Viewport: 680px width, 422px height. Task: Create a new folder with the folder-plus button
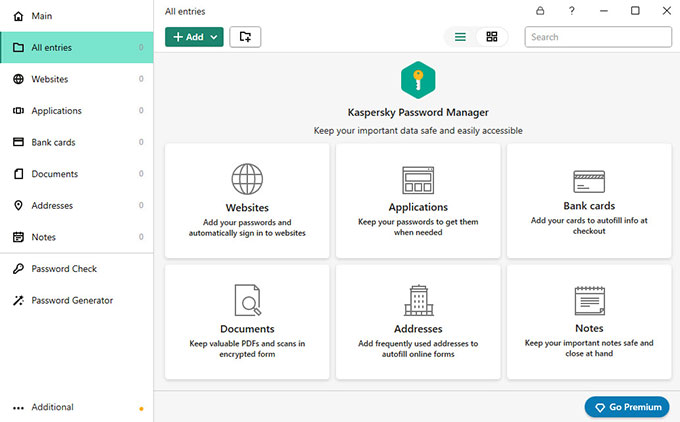(x=245, y=37)
